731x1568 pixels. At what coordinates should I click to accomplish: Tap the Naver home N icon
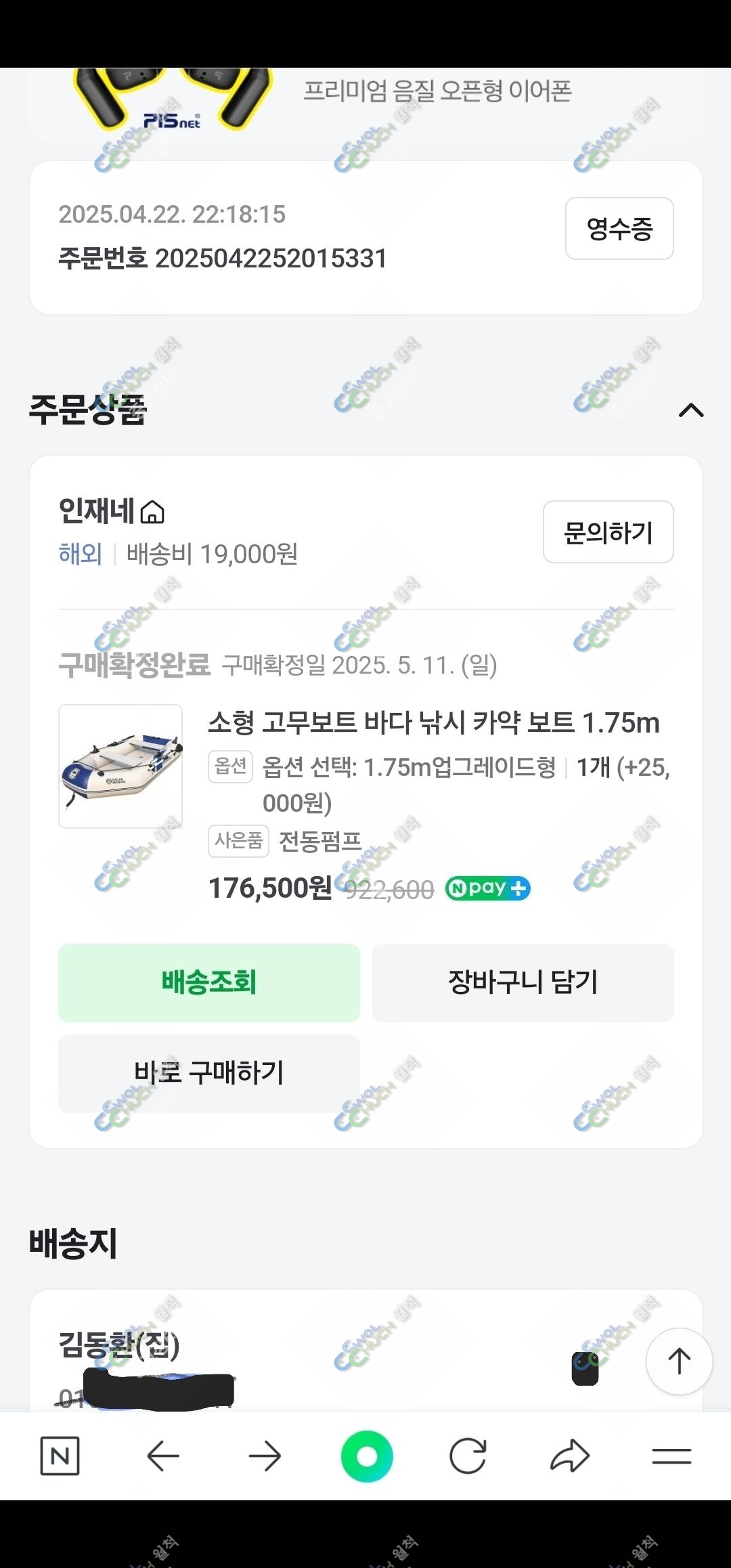pyautogui.click(x=60, y=1456)
